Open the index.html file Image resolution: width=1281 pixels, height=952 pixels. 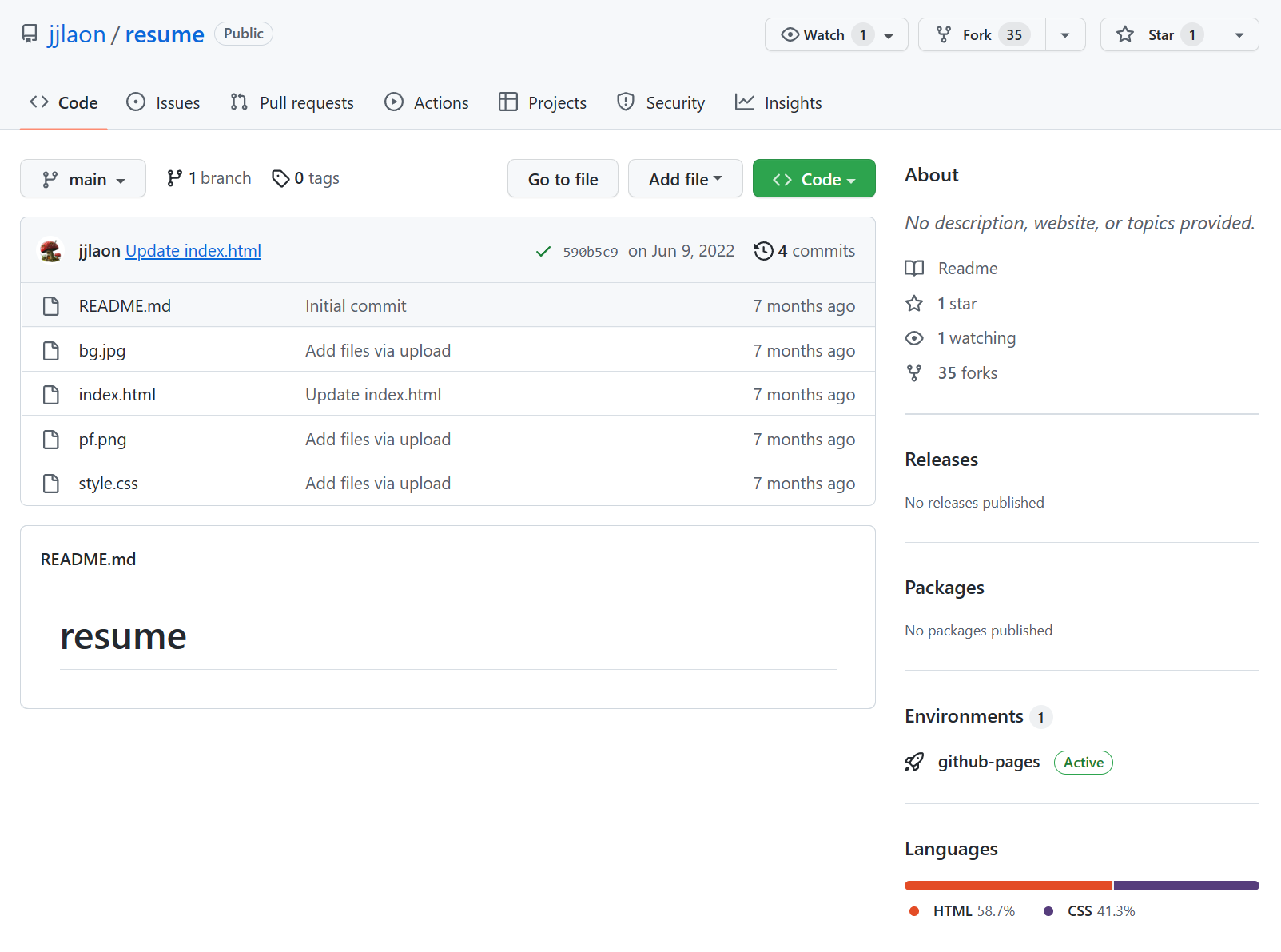click(x=117, y=395)
